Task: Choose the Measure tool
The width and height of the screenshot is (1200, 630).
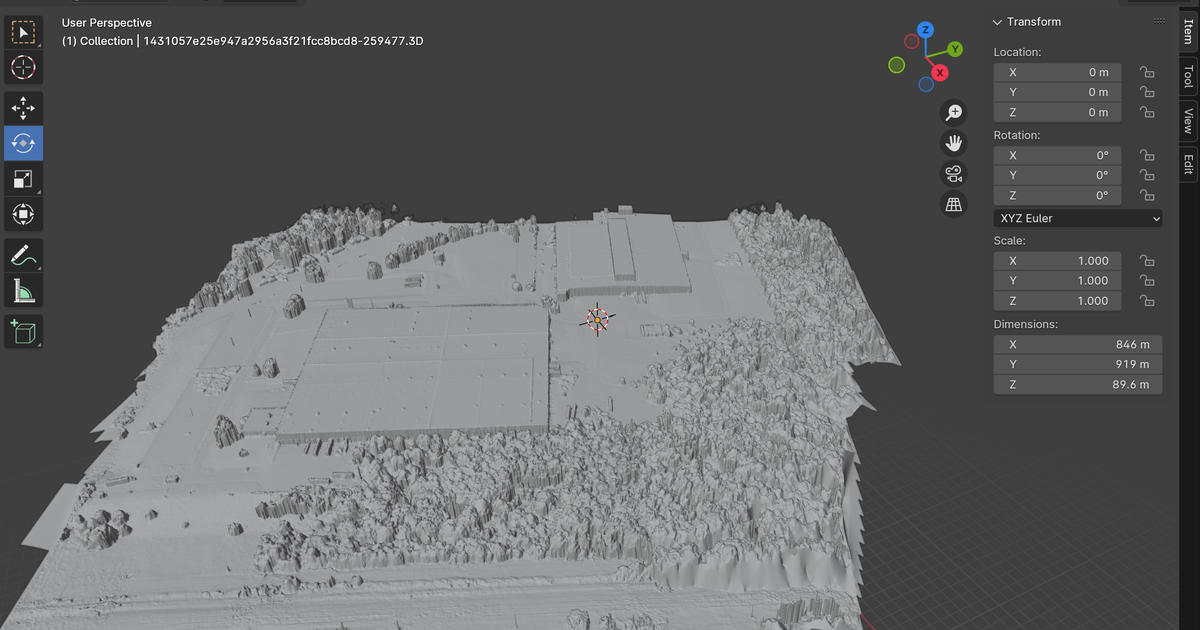Action: [24, 291]
